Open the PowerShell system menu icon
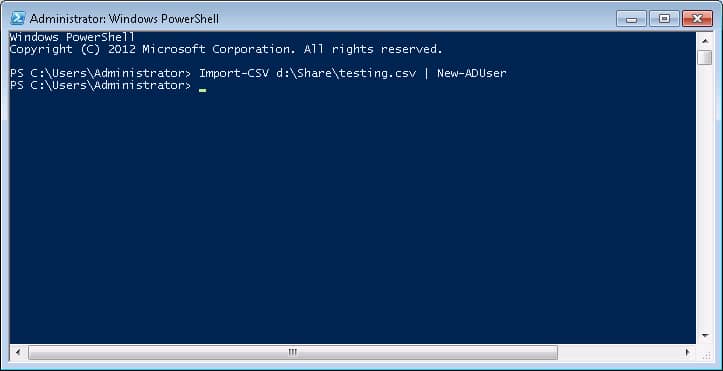Screen dimensions: 723x371 pyautogui.click(x=18, y=18)
